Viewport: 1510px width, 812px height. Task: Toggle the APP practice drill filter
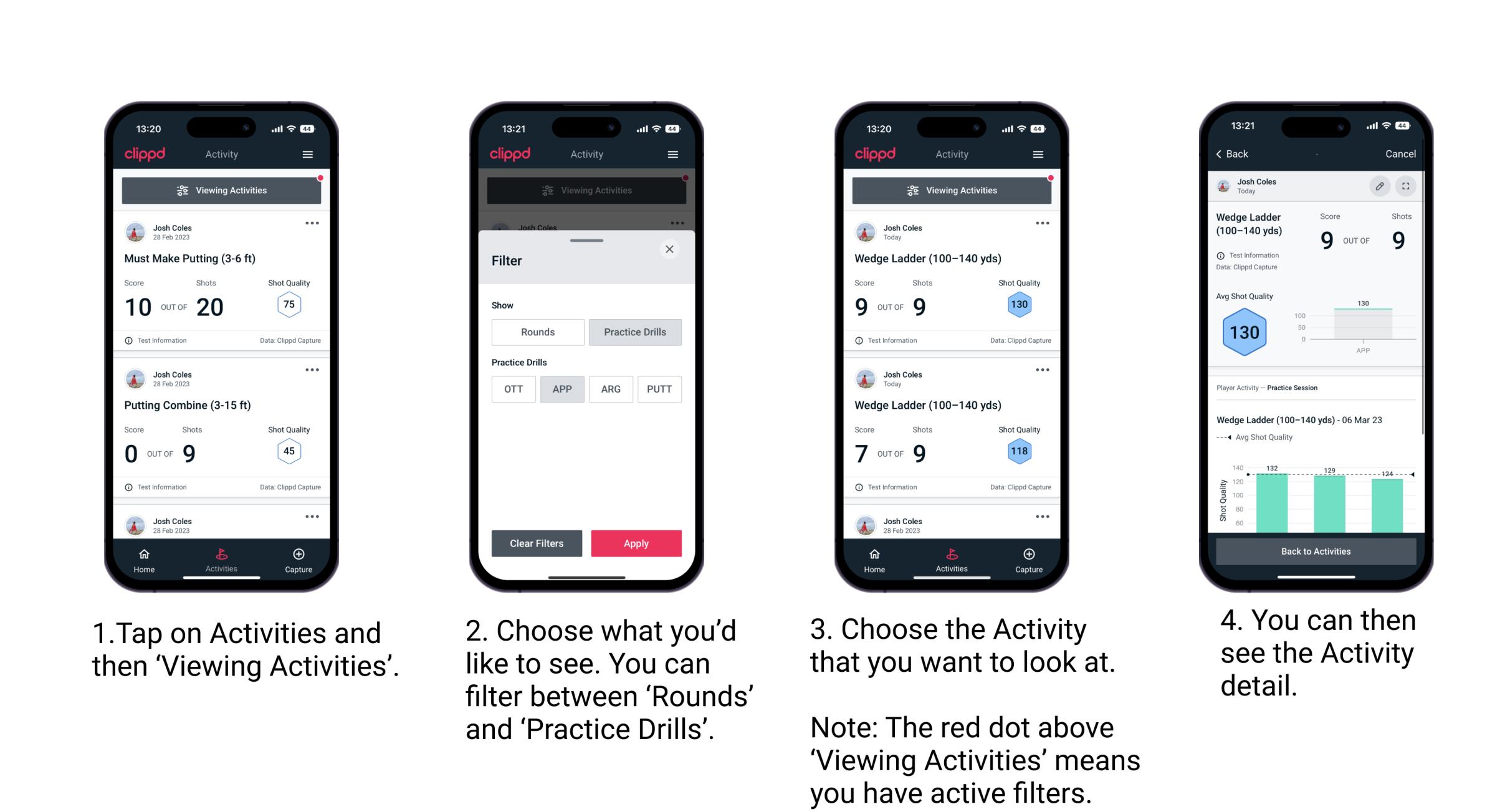tap(562, 389)
